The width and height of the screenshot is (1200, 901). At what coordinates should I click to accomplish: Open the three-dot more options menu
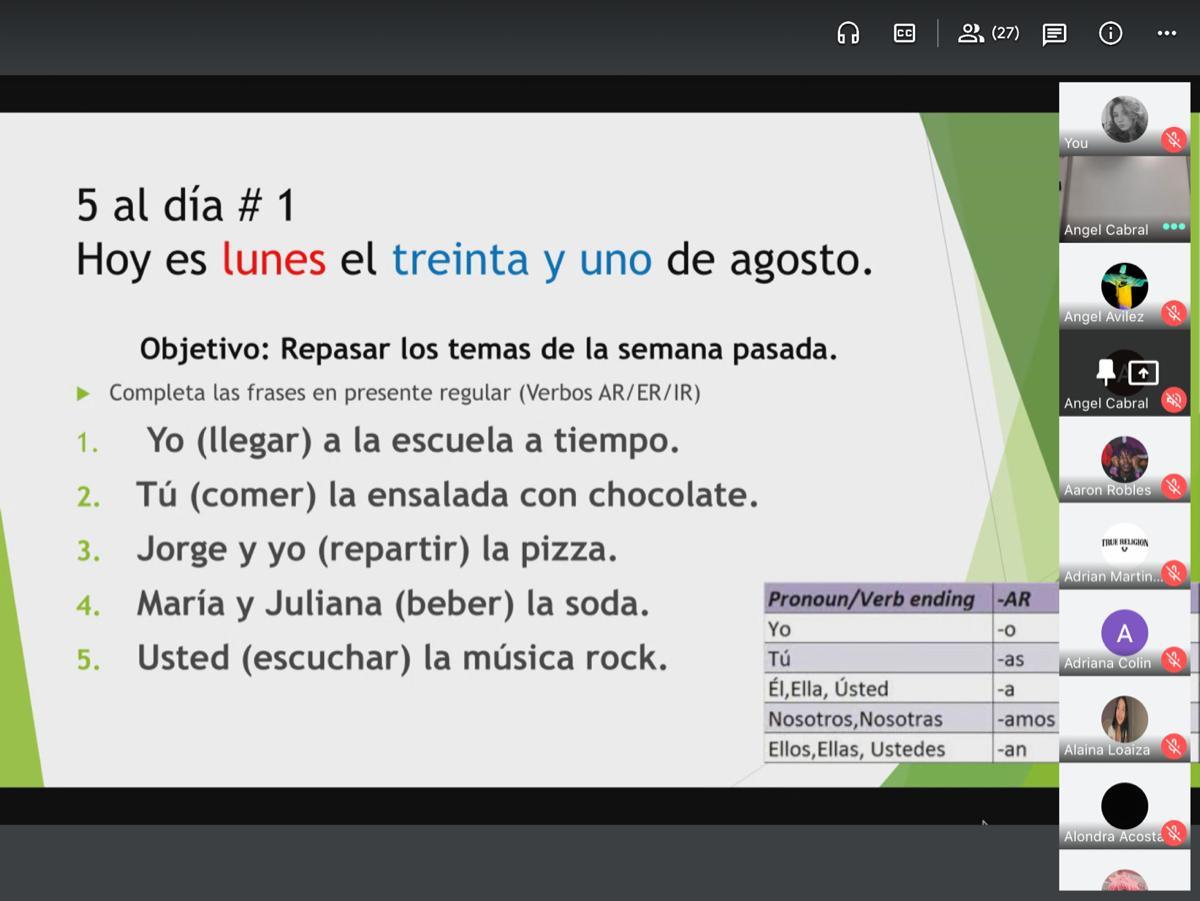pos(1166,33)
